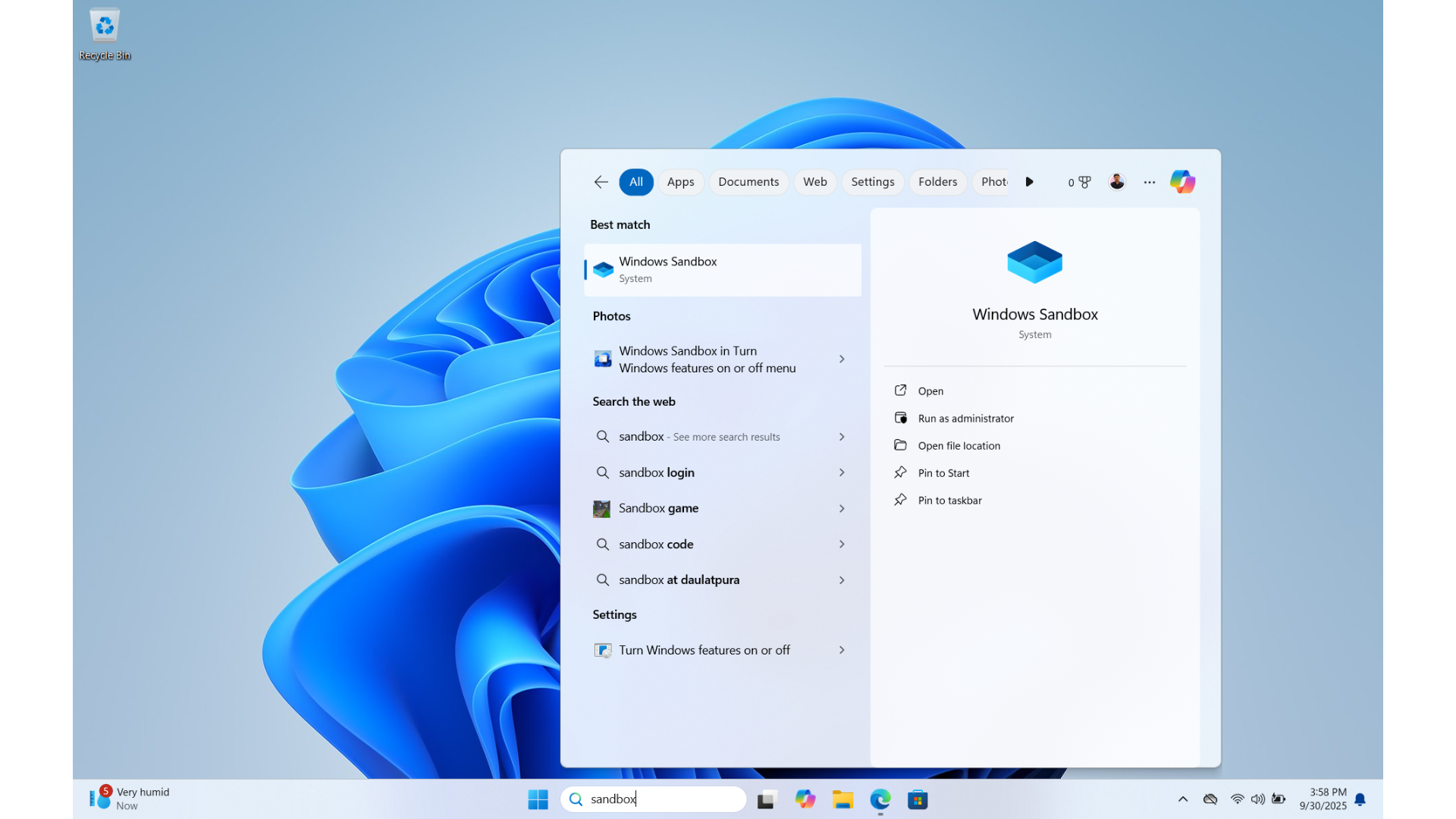Screen dimensions: 1456x819
Task: Switch to the Apps search filter
Action: tap(680, 182)
